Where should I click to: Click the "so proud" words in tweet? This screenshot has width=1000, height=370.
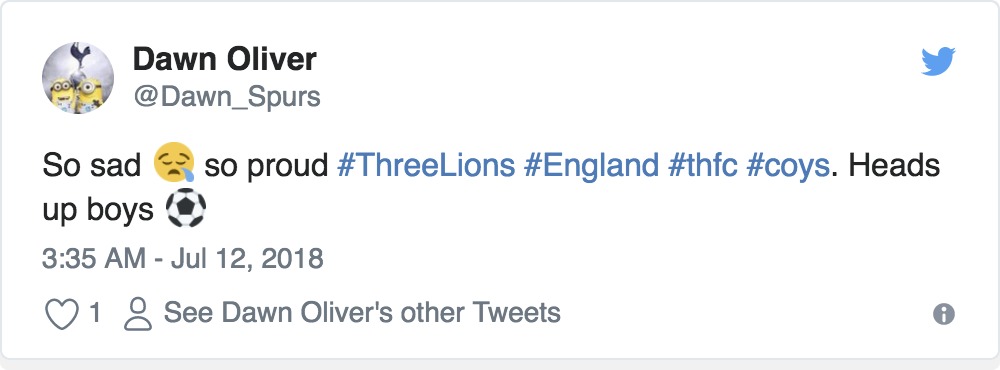266,166
